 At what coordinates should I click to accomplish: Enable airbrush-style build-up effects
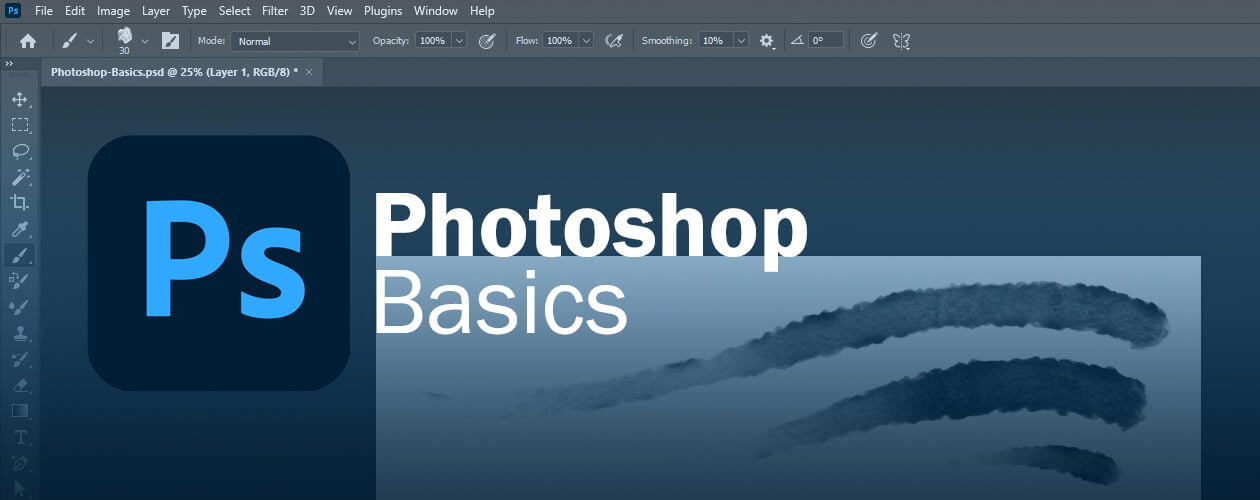615,41
